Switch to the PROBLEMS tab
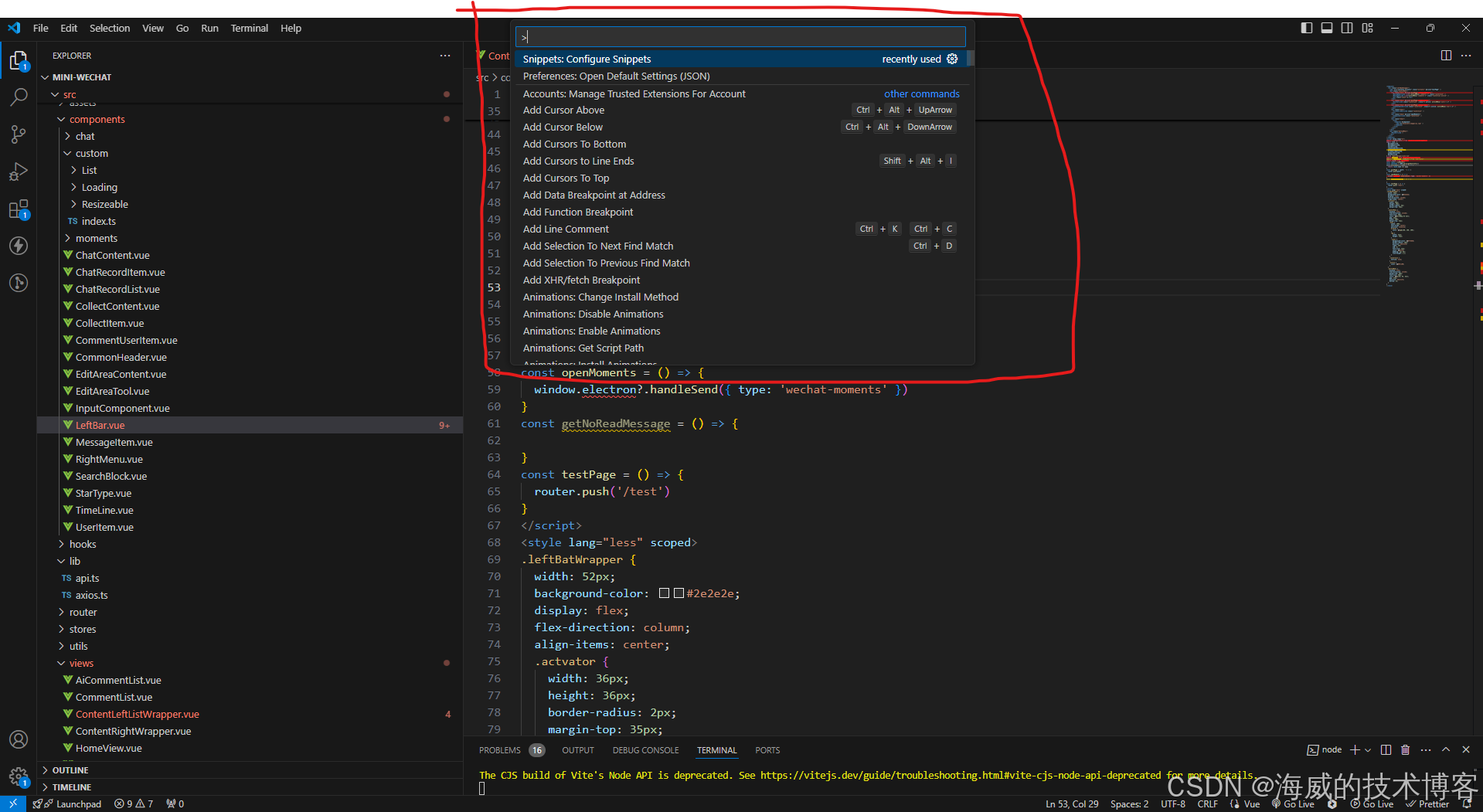1483x812 pixels. [x=511, y=750]
